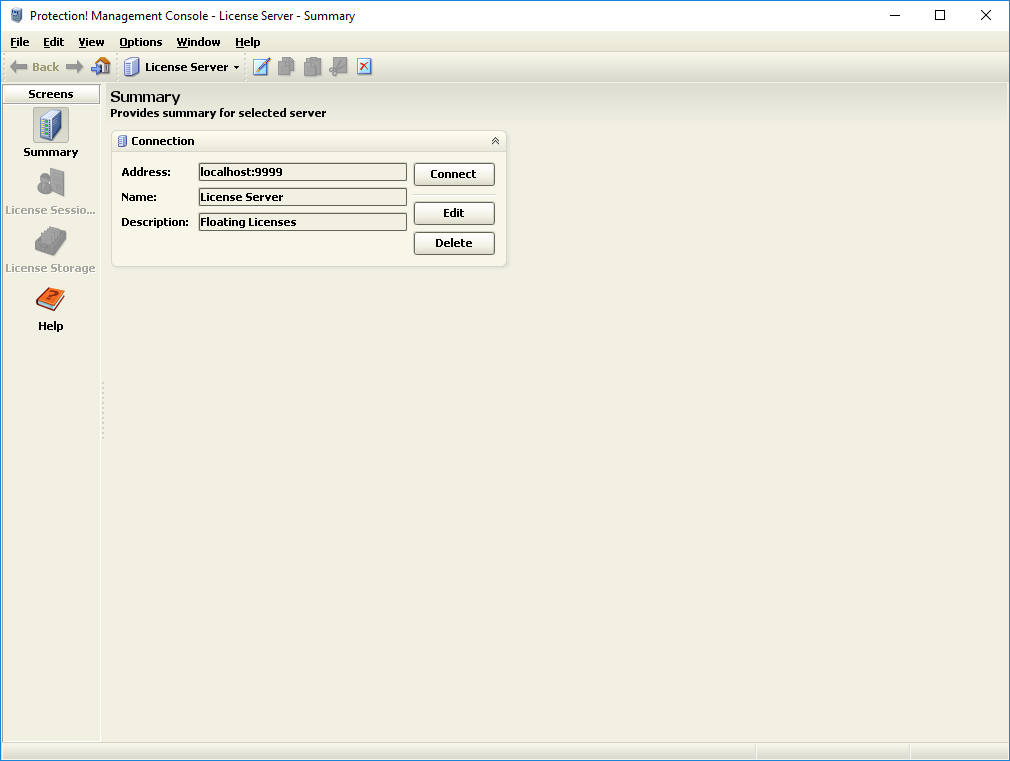Click the Paste icon in toolbar
The image size is (1010, 761).
click(313, 67)
